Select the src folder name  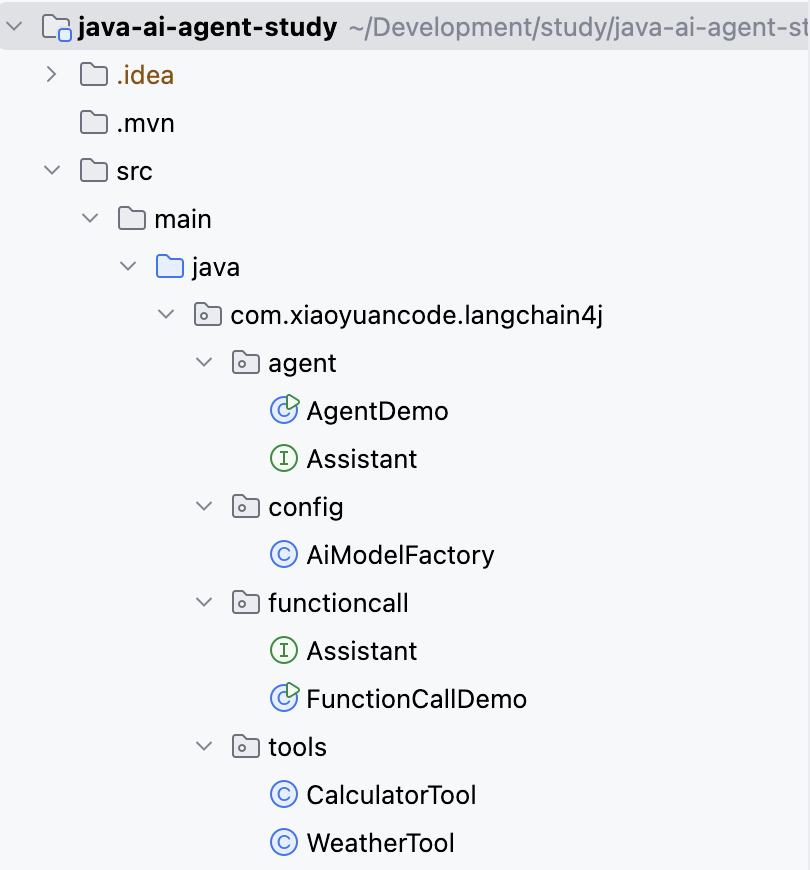tap(134, 171)
